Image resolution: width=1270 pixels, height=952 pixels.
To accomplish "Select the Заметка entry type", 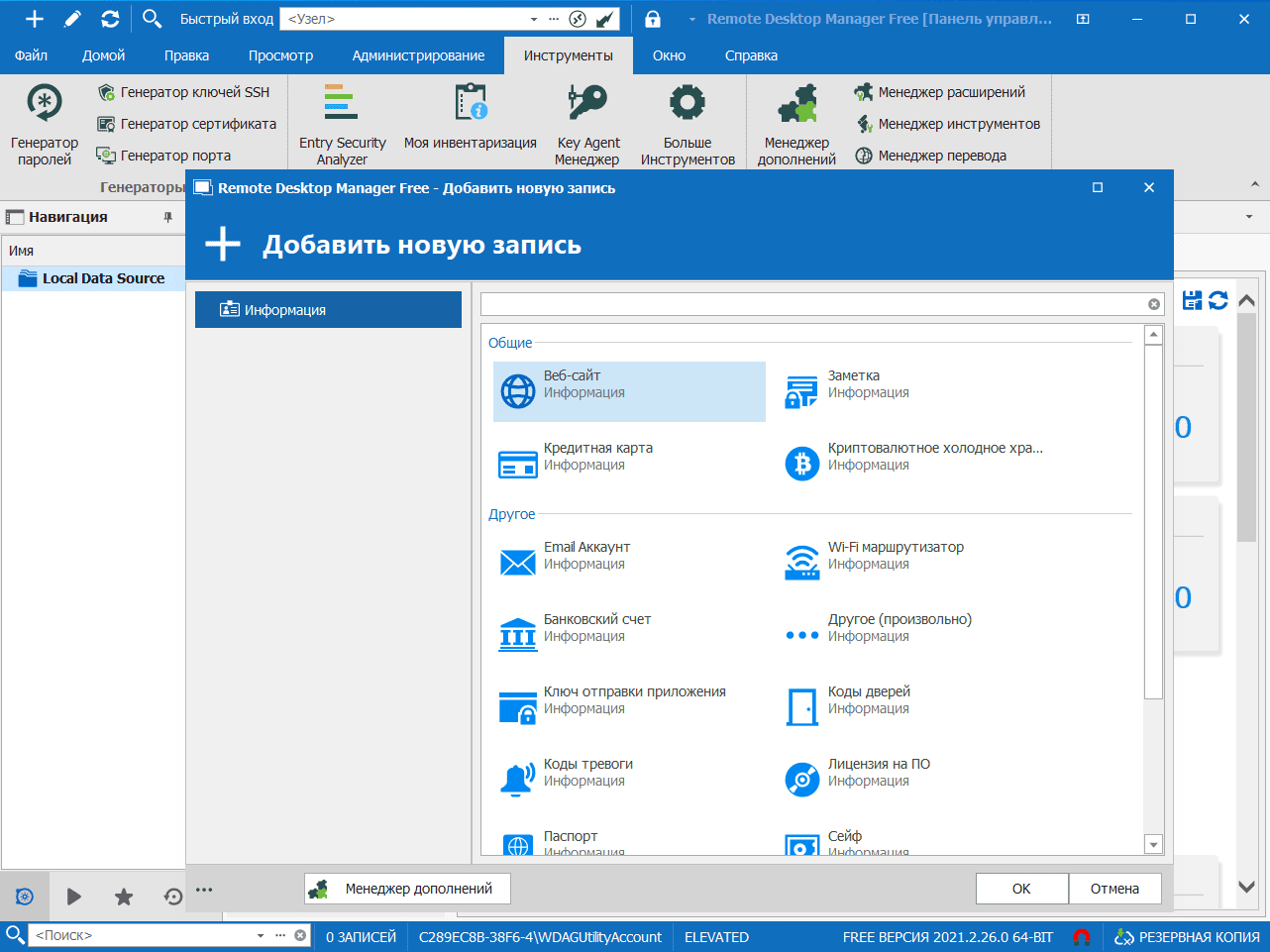I will tap(913, 391).
